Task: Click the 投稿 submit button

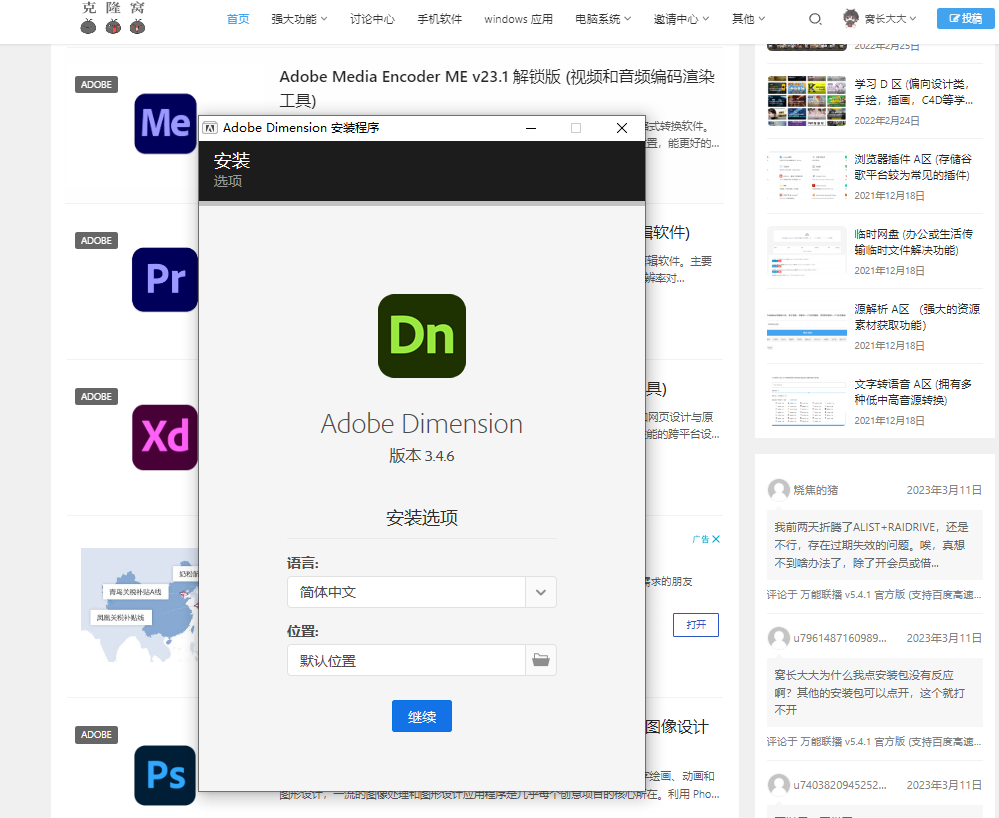Action: [x=965, y=18]
